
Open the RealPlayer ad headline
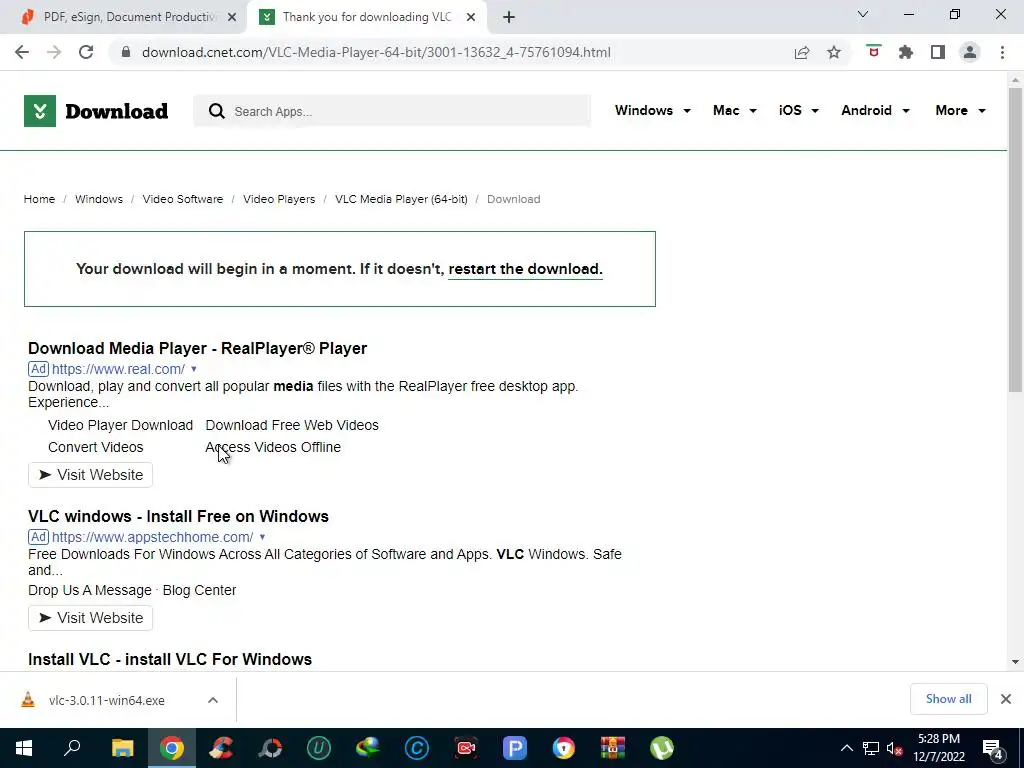(197, 348)
